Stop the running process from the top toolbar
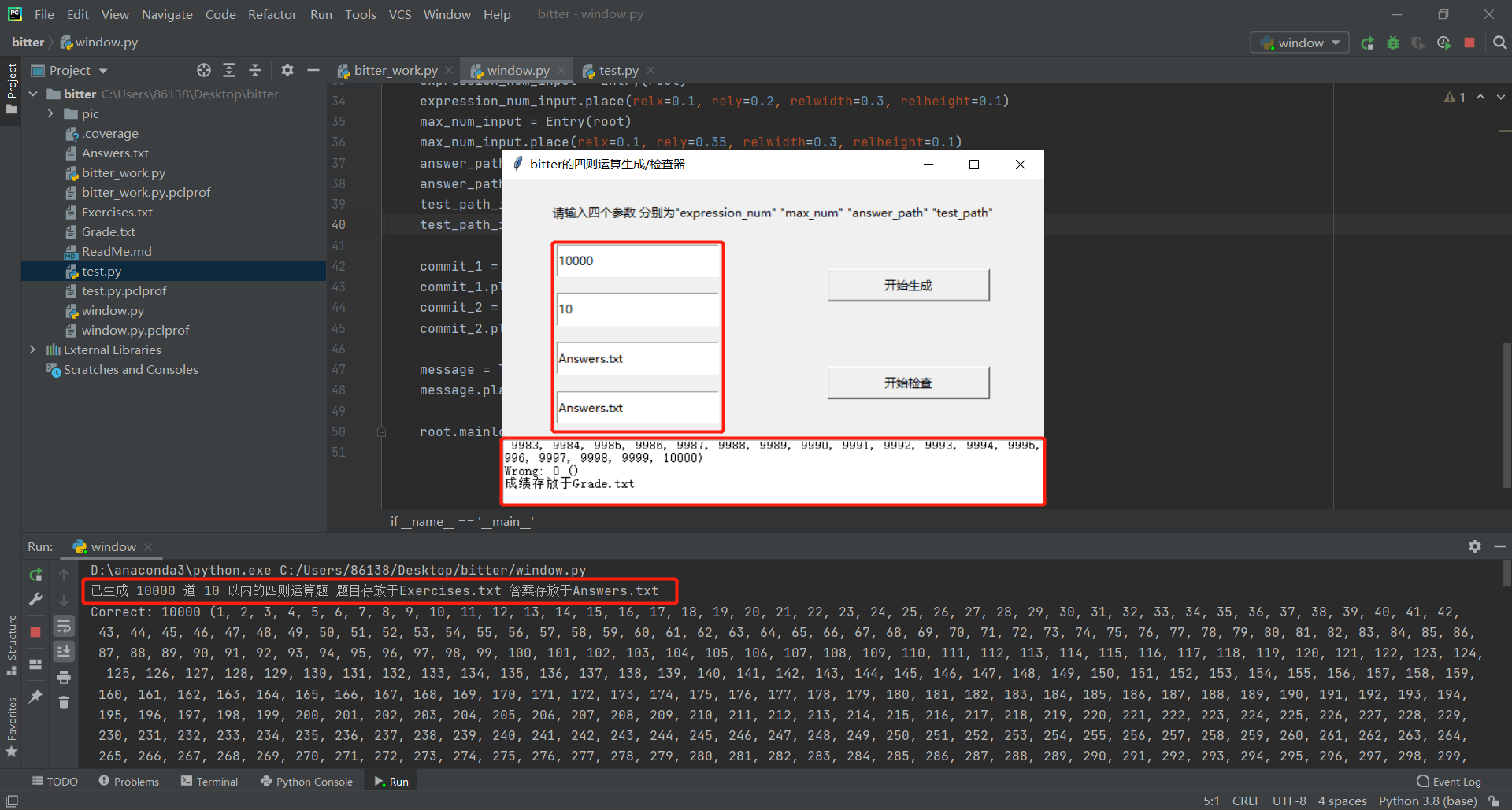This screenshot has width=1512, height=810. [1469, 43]
